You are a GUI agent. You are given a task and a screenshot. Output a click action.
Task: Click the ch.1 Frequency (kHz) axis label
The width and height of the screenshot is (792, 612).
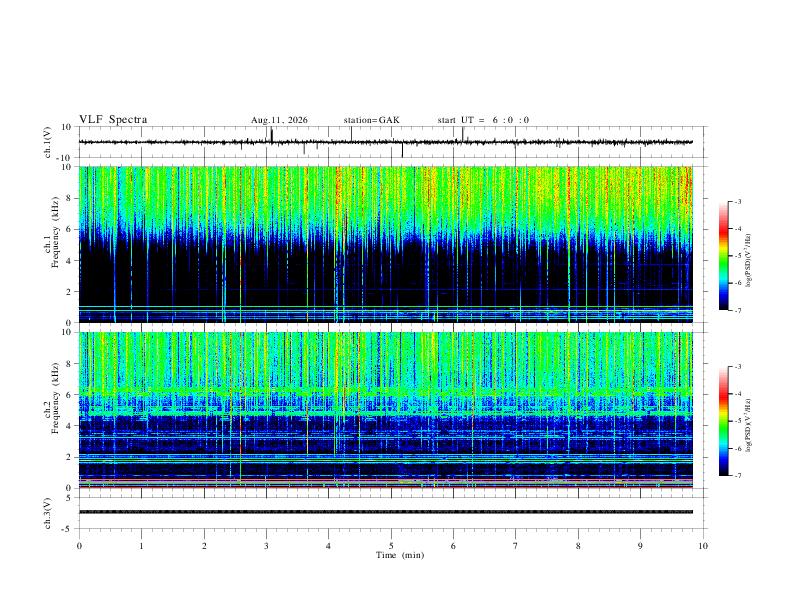pos(52,232)
